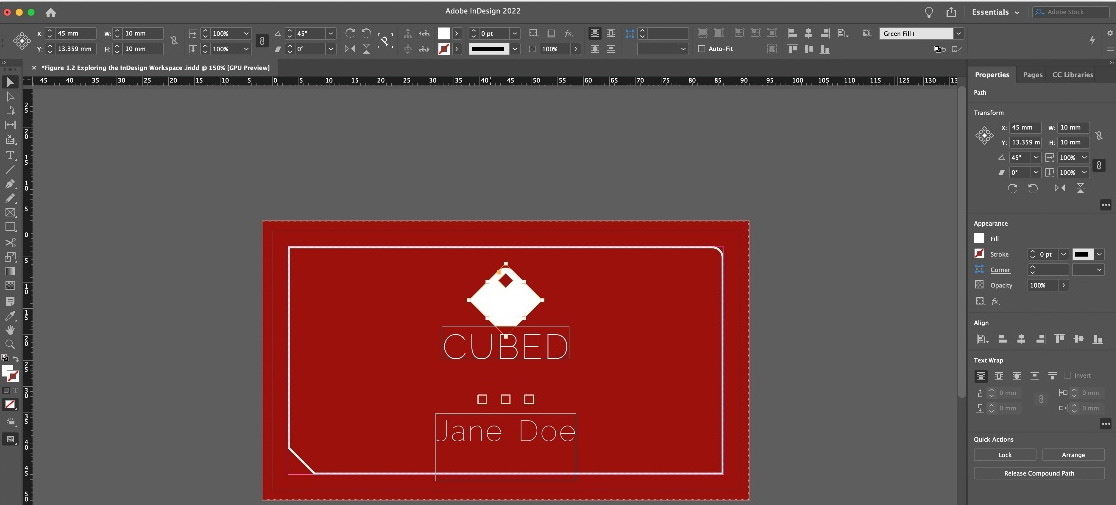
Task: Select Jump object text wrap option
Action: coord(1034,376)
